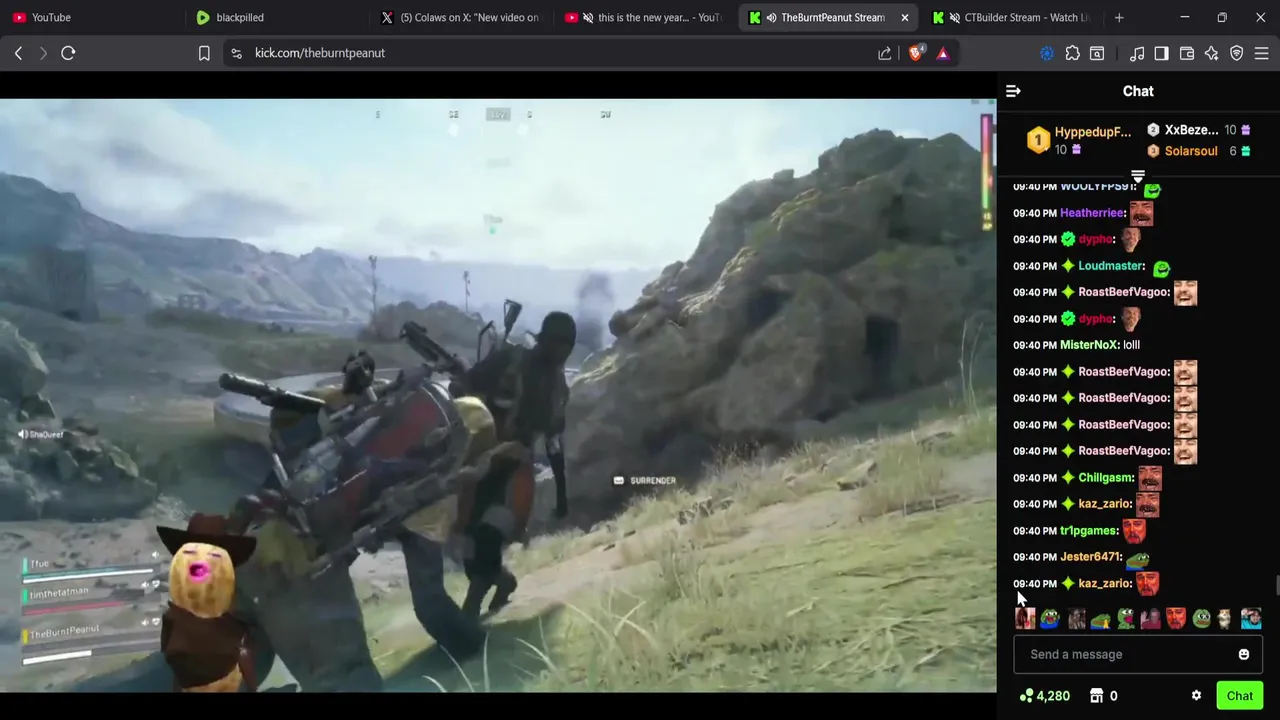1280x720 pixels.
Task: Click the green Chat send button
Action: (1240, 696)
